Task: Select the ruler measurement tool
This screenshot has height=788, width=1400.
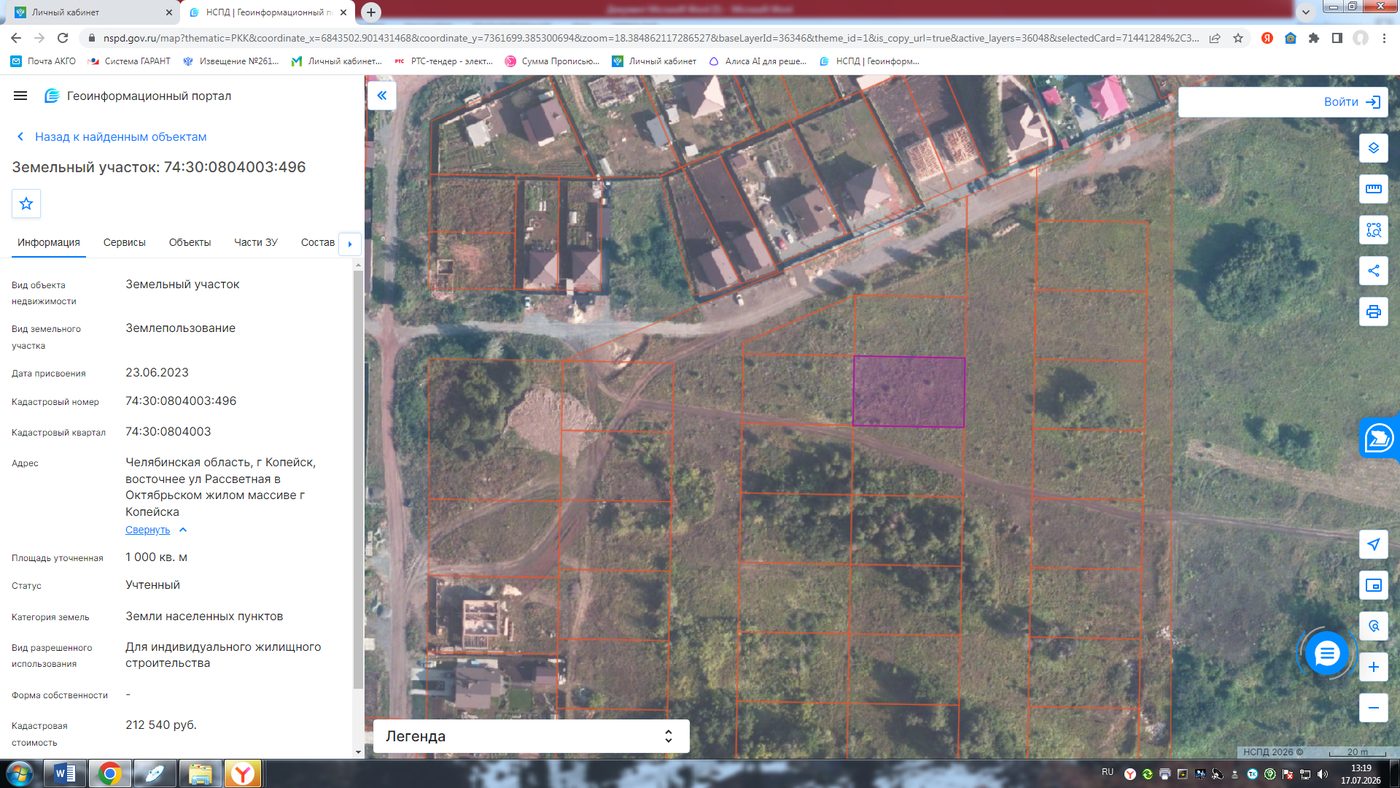Action: click(1373, 189)
